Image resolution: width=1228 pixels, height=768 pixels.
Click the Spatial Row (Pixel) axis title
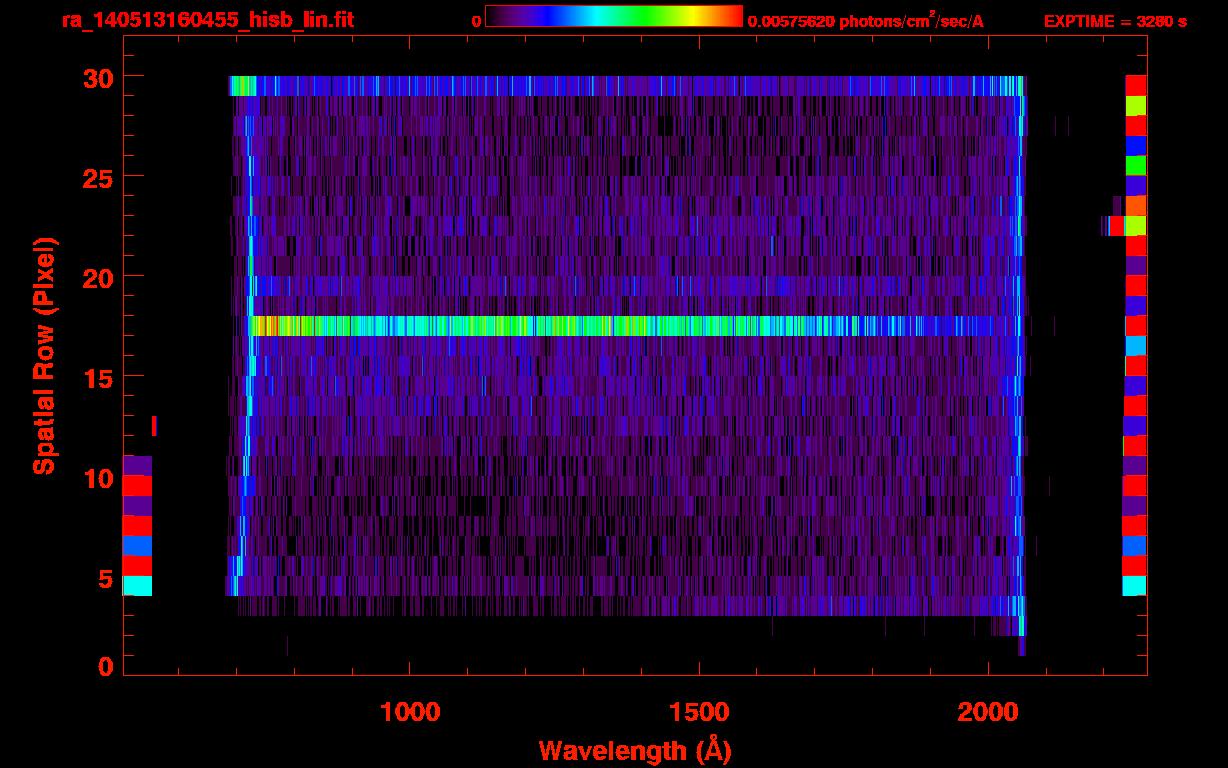[x=43, y=355]
